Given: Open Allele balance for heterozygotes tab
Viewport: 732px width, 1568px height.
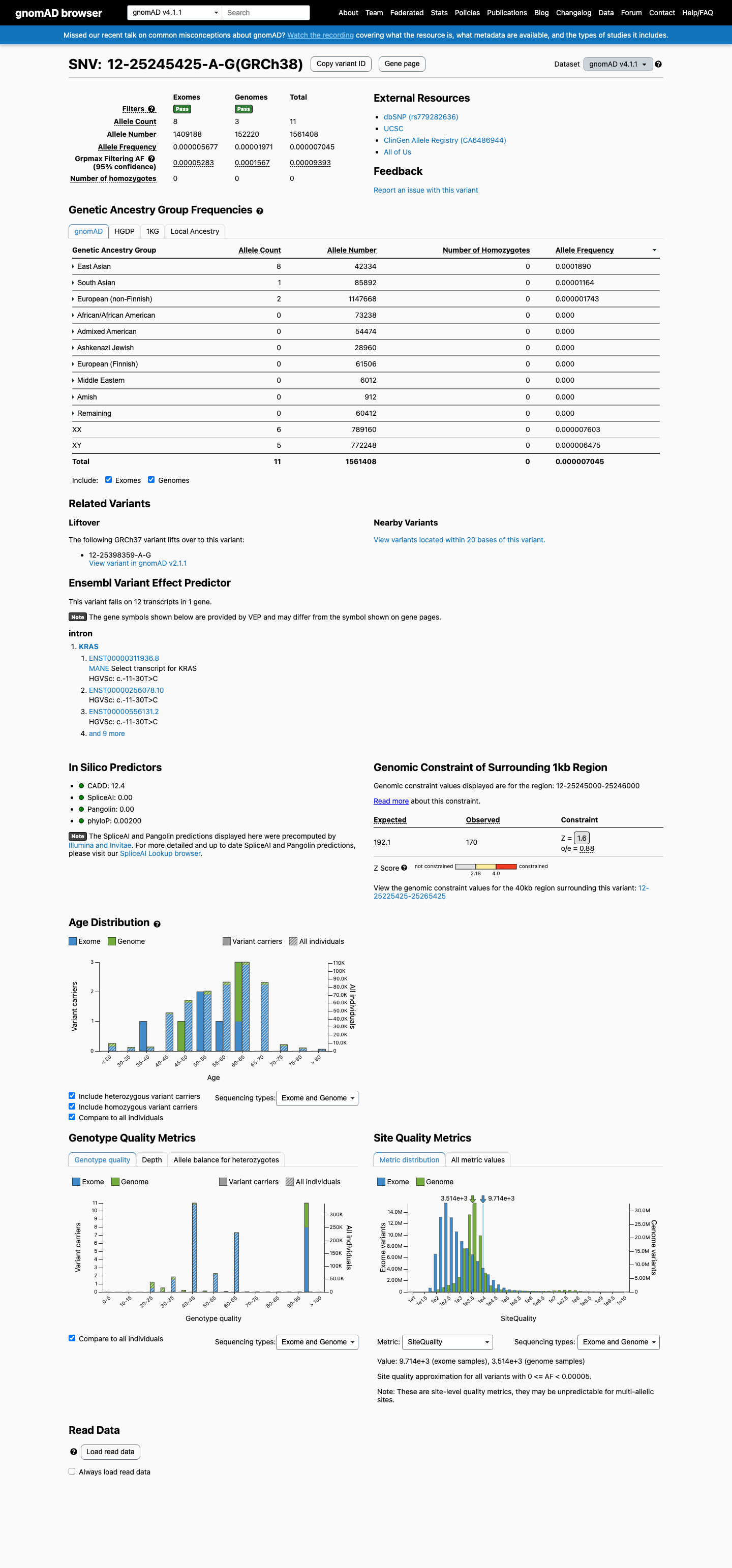Looking at the screenshot, I should tap(226, 1159).
